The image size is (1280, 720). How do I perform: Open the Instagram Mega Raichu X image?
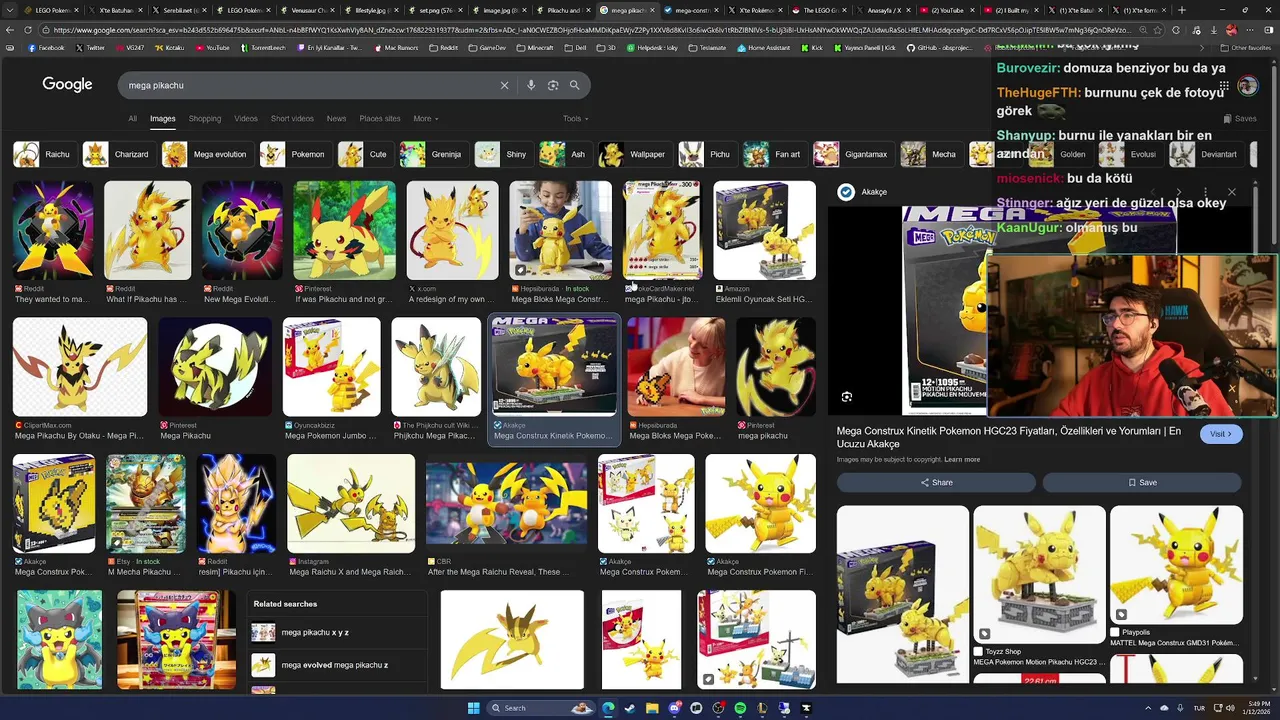coord(351,504)
